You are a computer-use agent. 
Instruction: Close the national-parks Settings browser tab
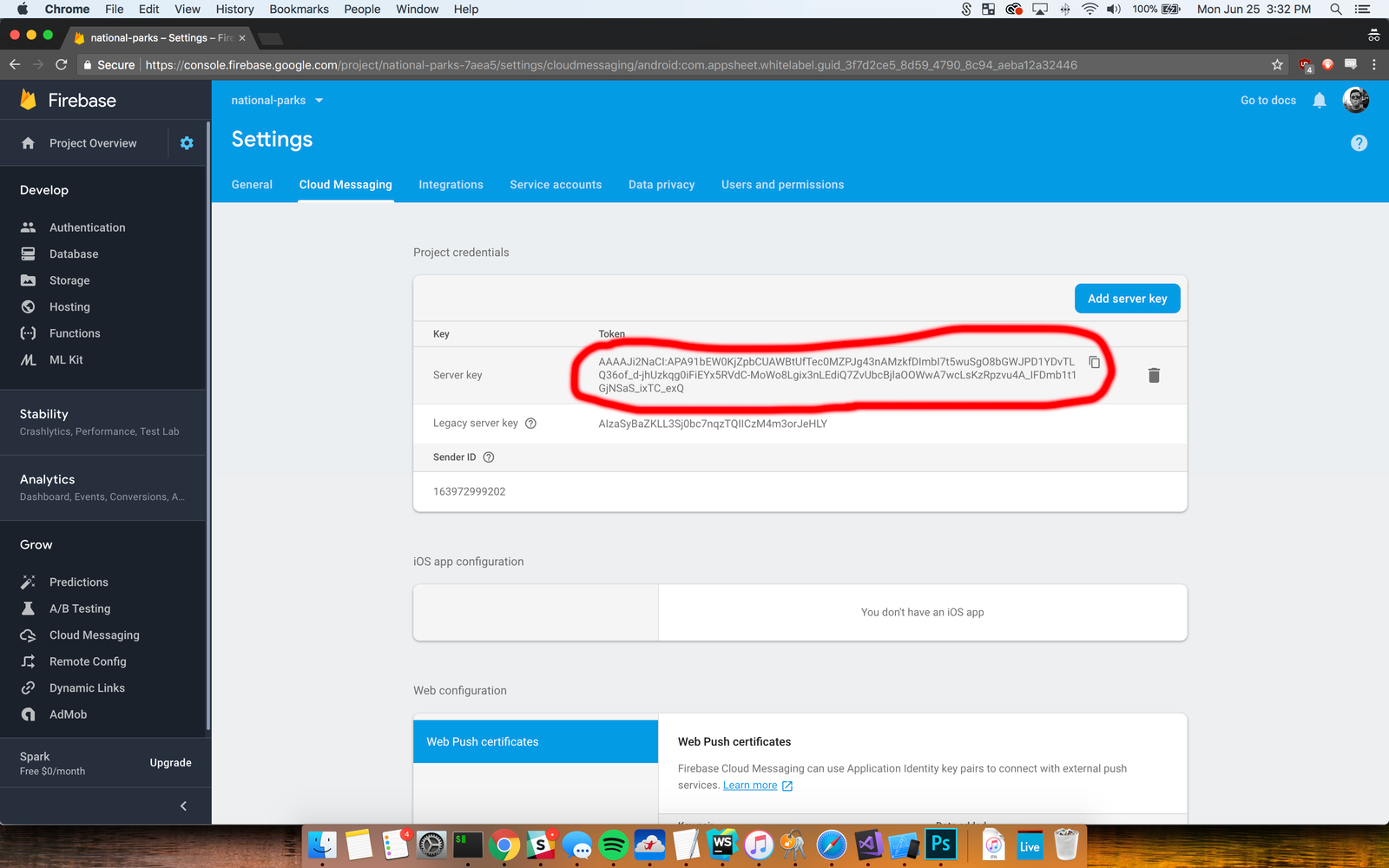242,38
